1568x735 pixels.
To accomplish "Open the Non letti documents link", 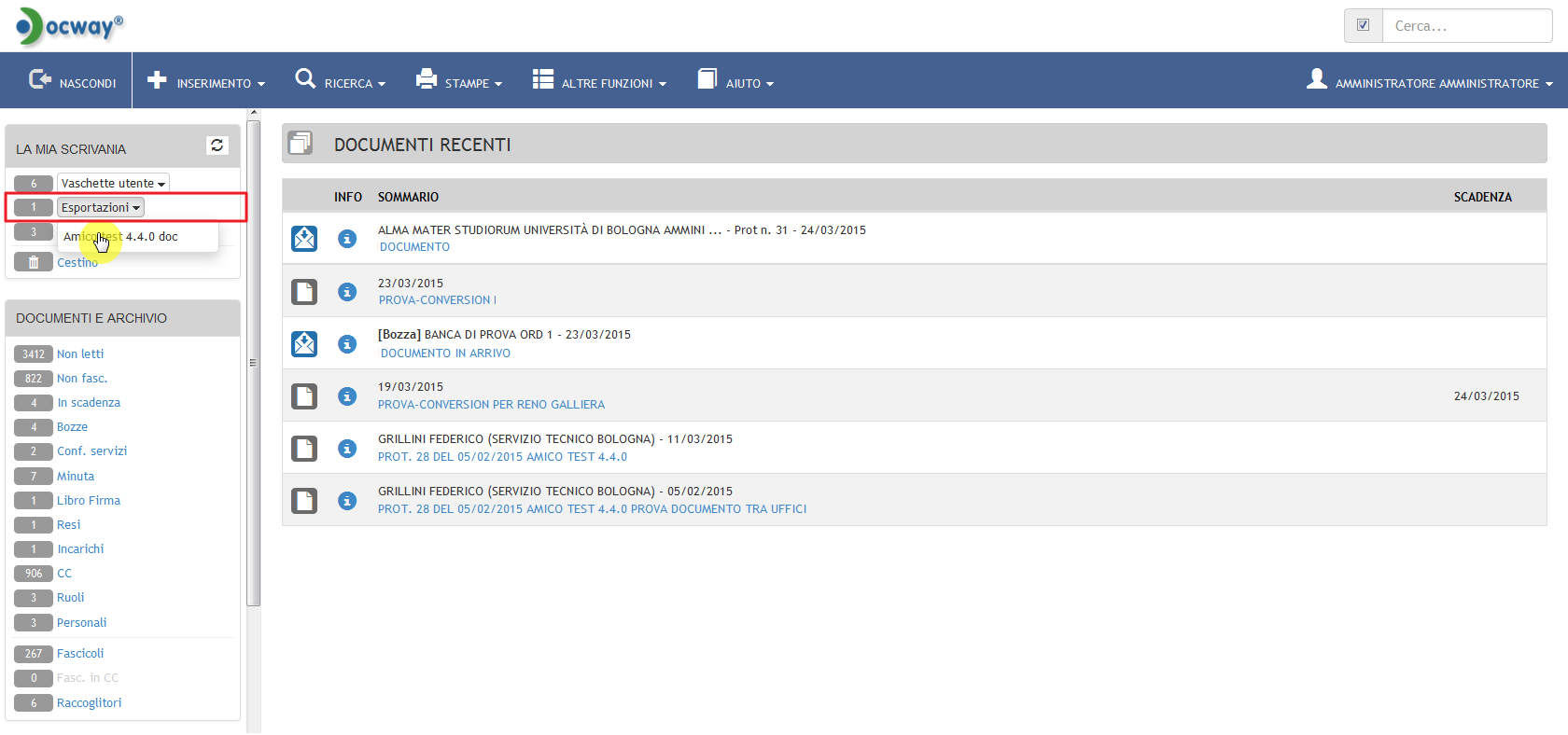I will tap(80, 354).
